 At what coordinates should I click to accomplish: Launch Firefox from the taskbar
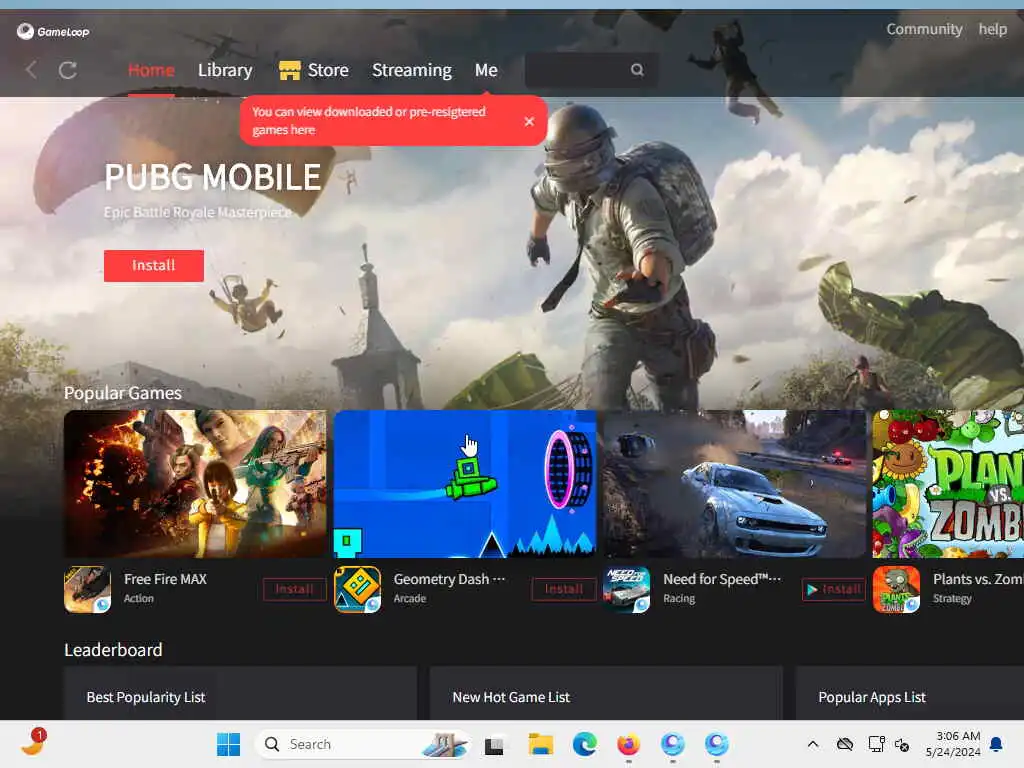pos(628,744)
